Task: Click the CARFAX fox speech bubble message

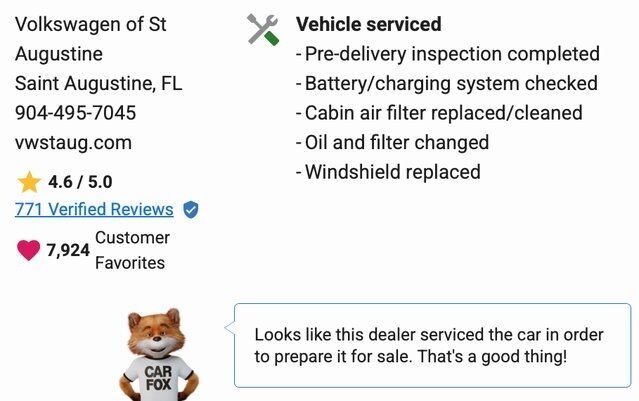Action: click(x=428, y=345)
